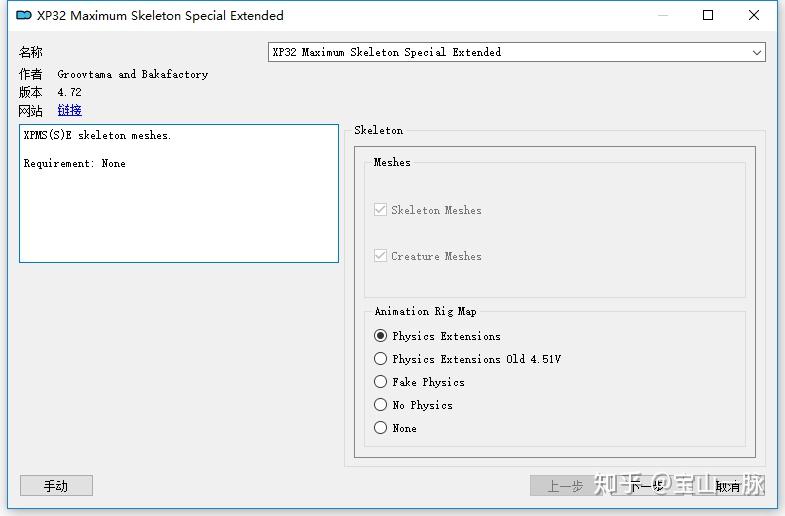Viewport: 785px width, 516px height.
Task: Select the Physics Extensions radio option
Action: [x=380, y=336]
